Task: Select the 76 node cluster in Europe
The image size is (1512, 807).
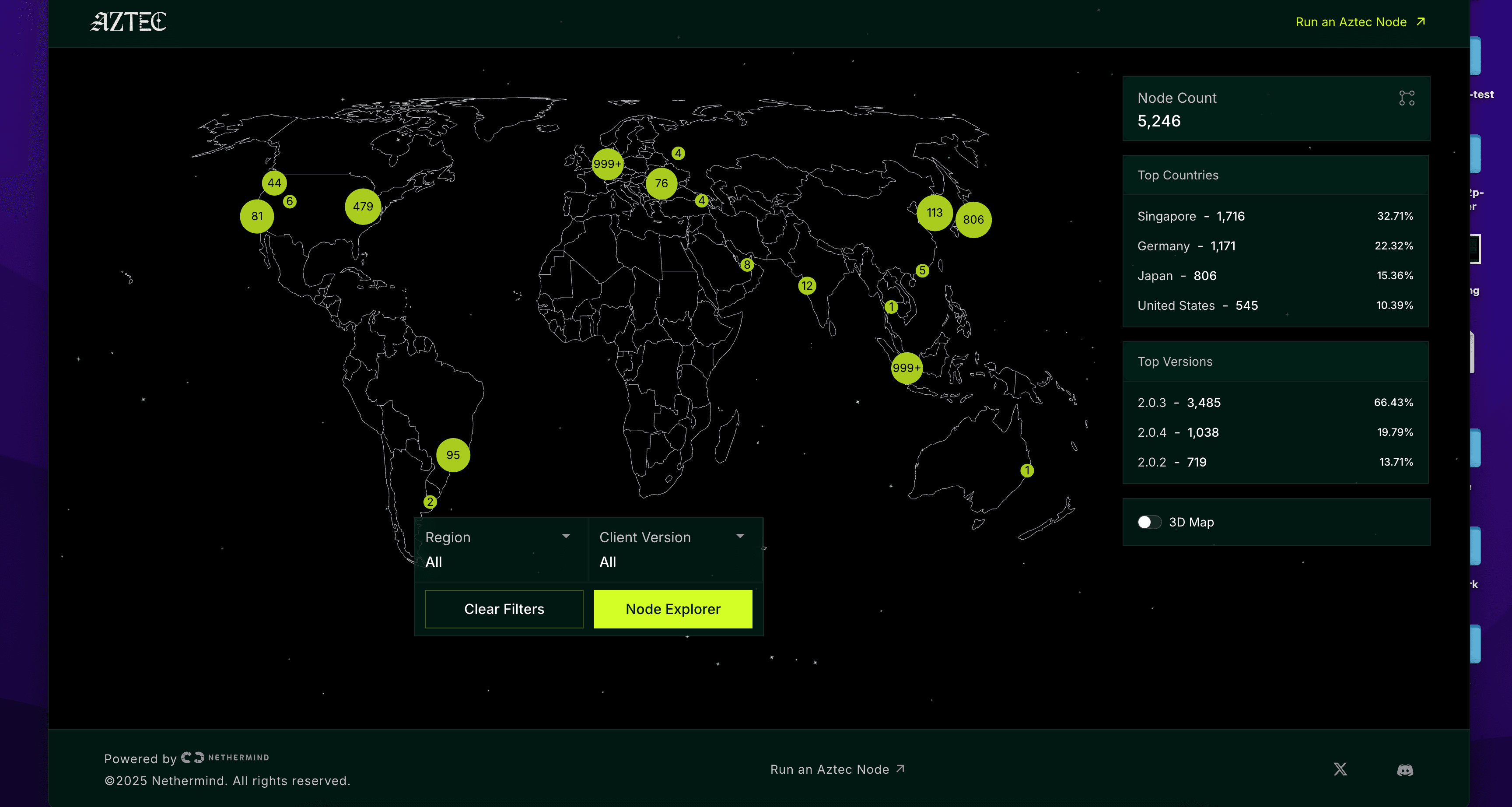Action: 661,183
